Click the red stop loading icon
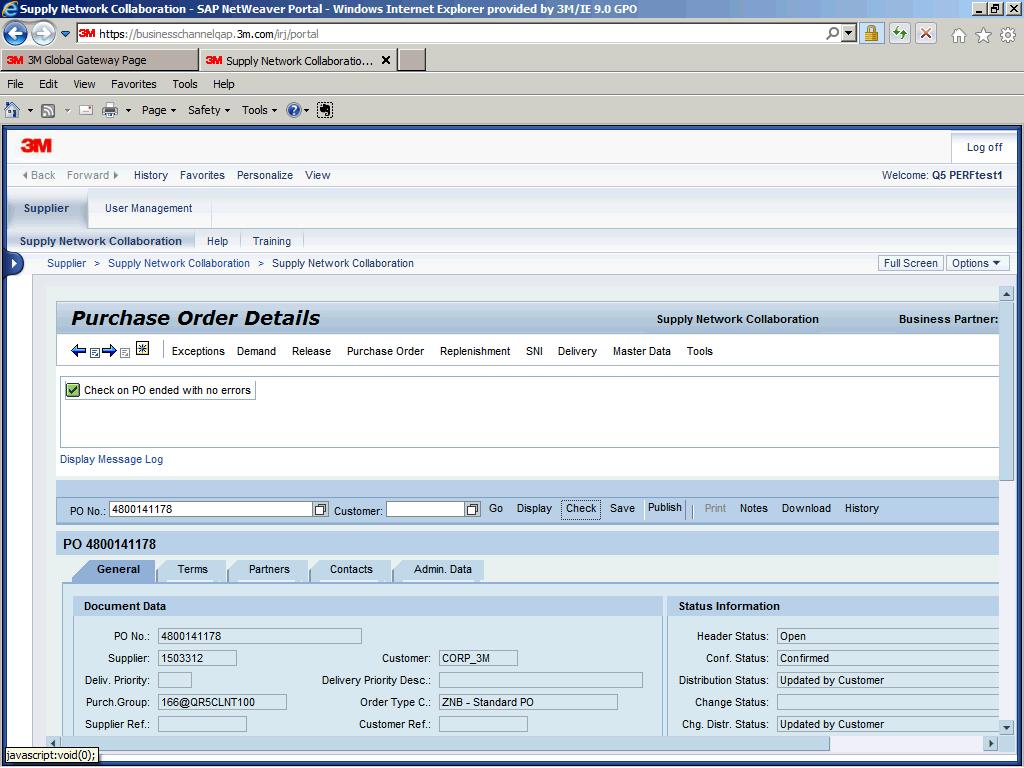This screenshot has height=768, width=1024. 926,33
